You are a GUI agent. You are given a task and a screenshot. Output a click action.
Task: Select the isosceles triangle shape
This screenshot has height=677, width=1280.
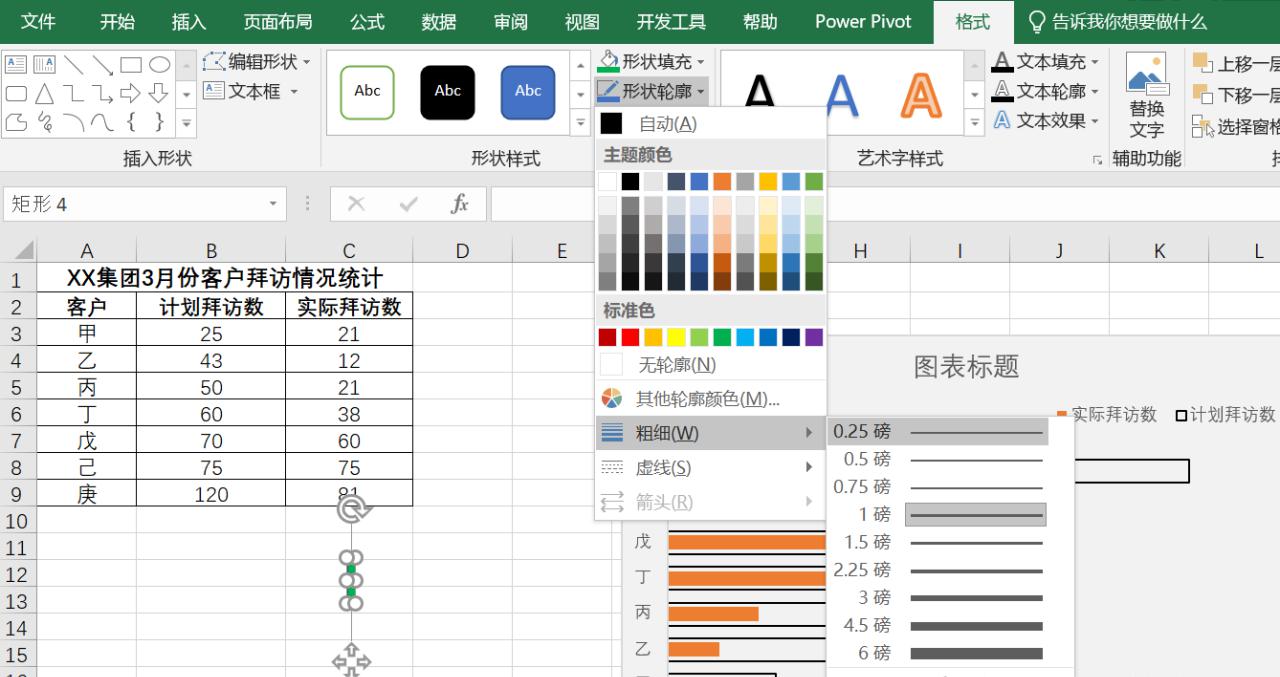point(44,94)
